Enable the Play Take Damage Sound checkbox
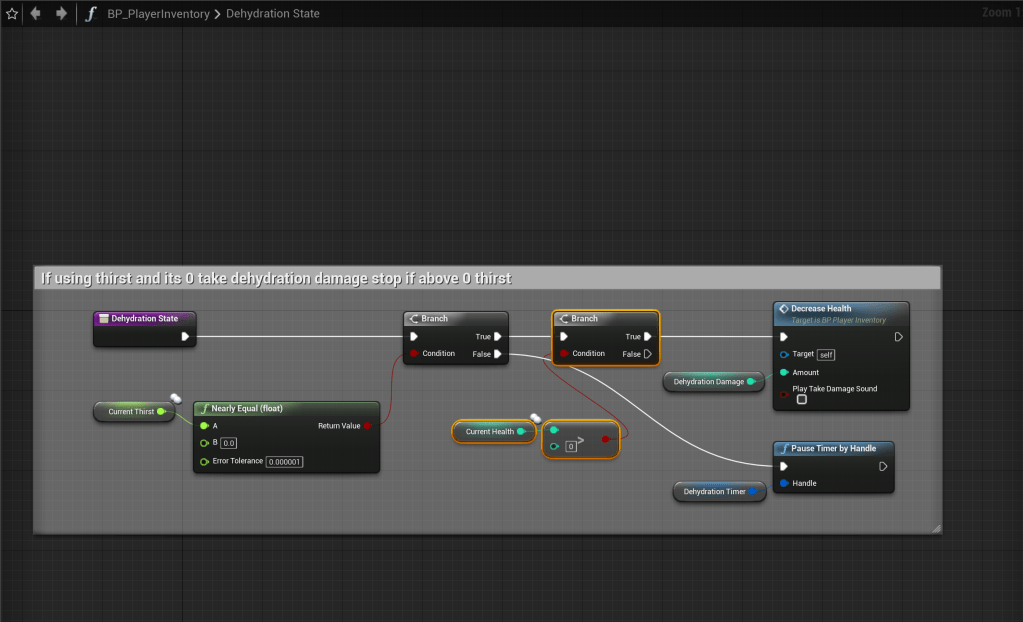The image size is (1023, 622). tap(802, 400)
